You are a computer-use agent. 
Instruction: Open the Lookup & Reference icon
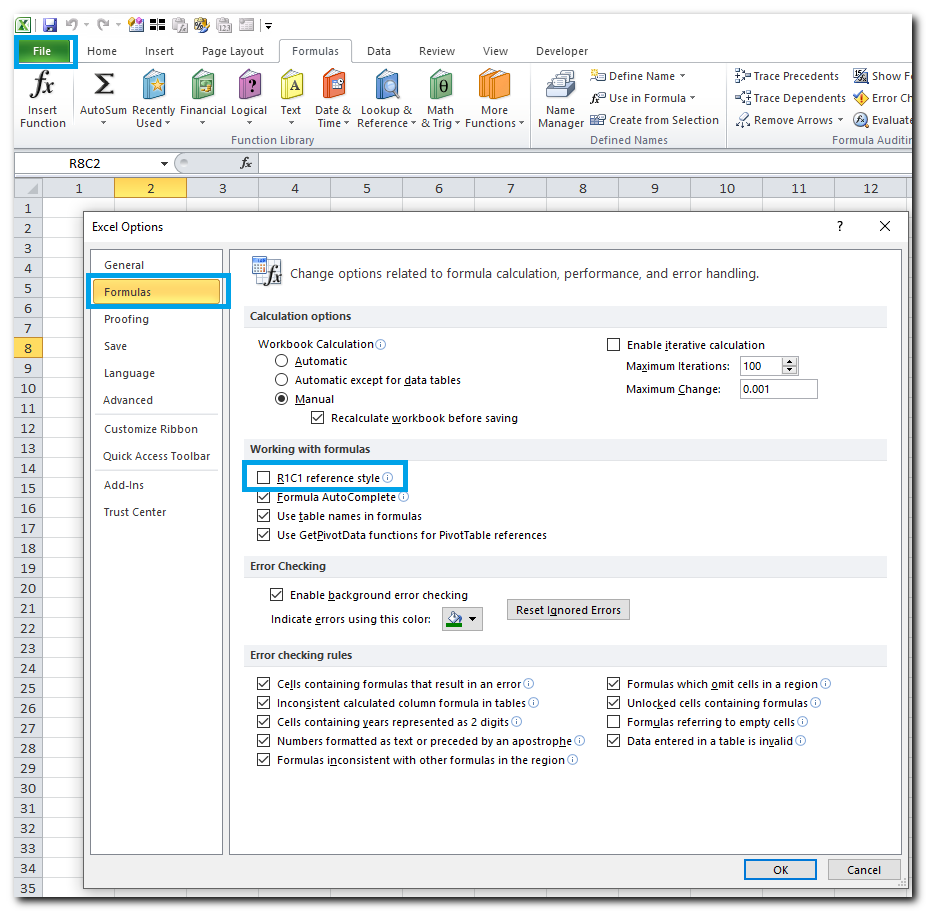point(386,85)
